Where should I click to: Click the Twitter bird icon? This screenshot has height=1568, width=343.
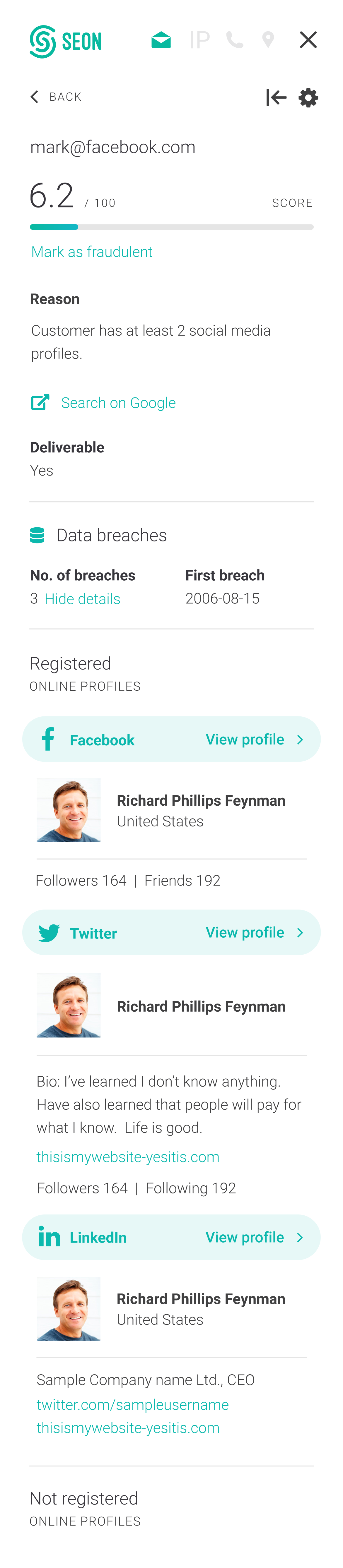[49, 933]
